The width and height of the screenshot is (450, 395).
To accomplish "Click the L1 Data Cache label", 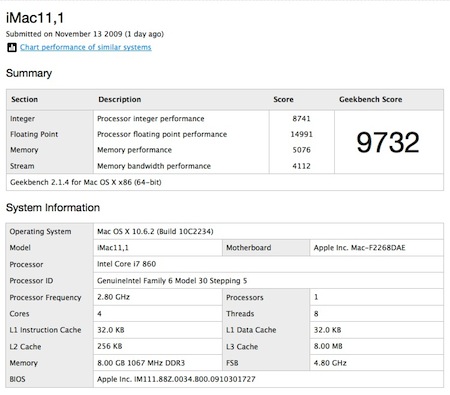I will [251, 330].
